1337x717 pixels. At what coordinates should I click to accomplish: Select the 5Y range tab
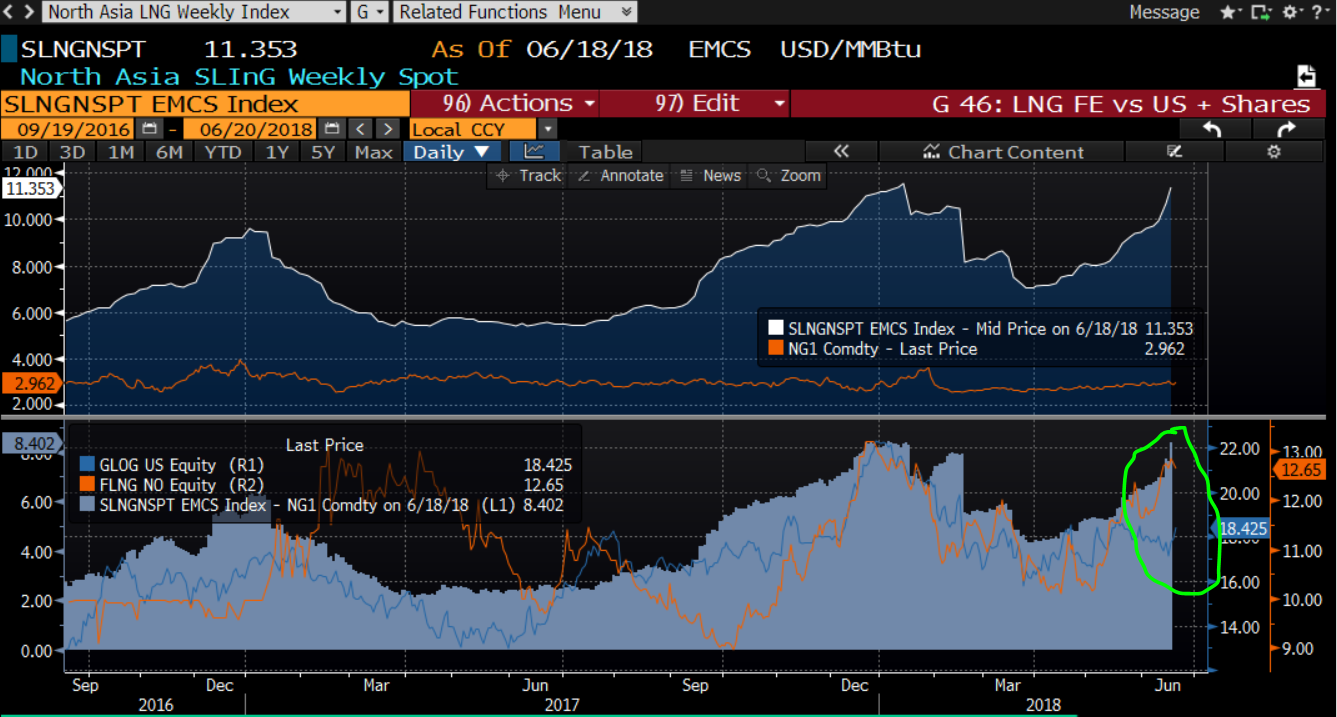tap(324, 152)
